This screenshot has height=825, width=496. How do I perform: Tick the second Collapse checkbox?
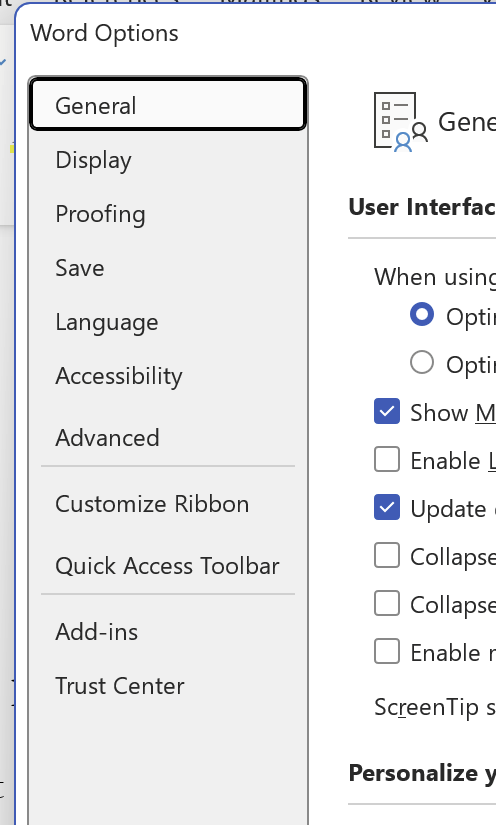[x=387, y=603]
